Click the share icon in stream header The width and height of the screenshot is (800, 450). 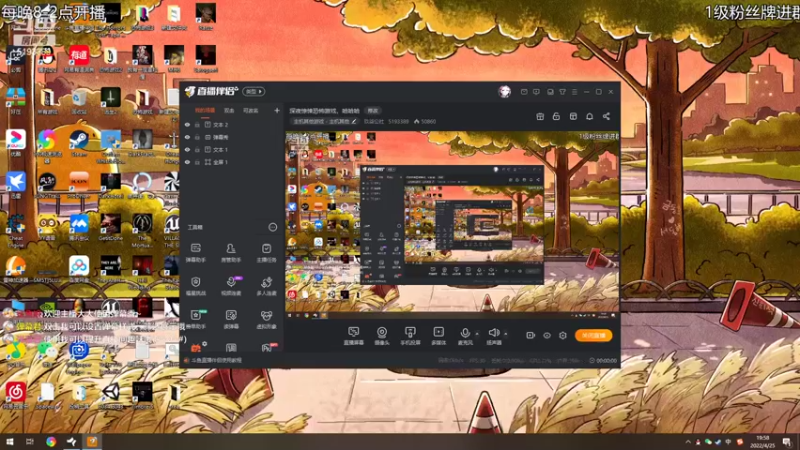tap(606, 116)
